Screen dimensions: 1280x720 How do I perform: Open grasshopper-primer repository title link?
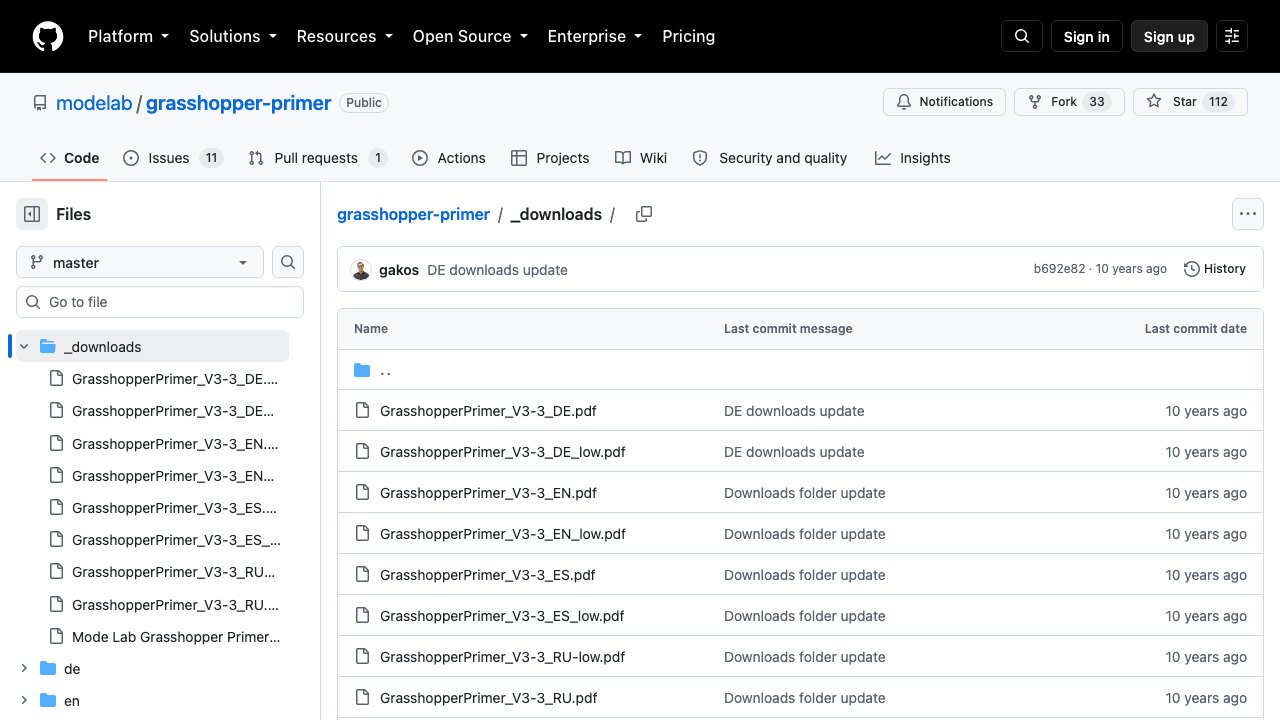click(238, 103)
